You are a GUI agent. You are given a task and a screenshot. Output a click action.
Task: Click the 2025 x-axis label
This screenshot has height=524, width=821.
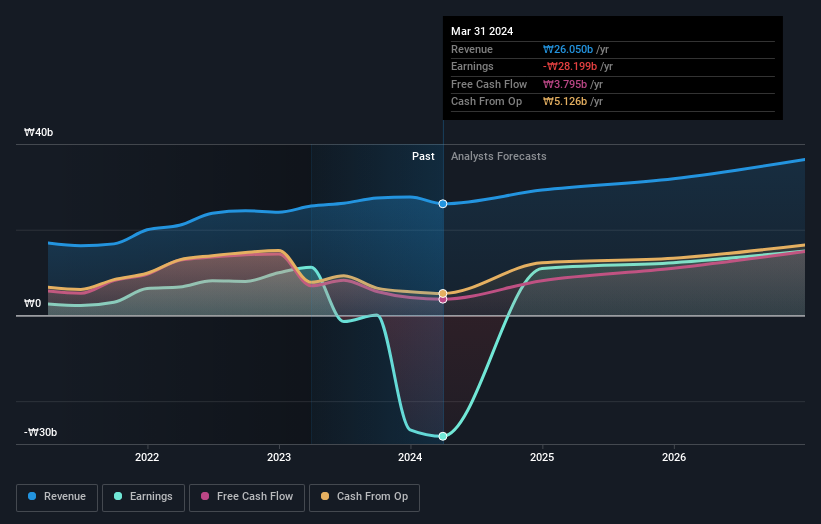click(542, 457)
